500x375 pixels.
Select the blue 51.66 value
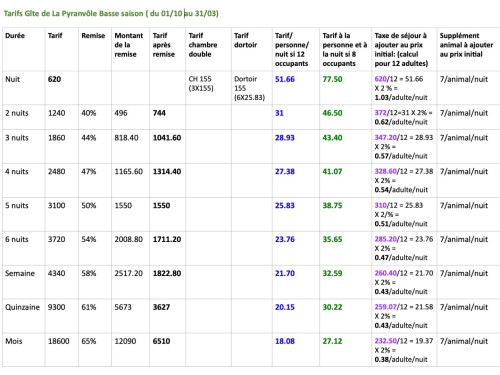click(285, 79)
